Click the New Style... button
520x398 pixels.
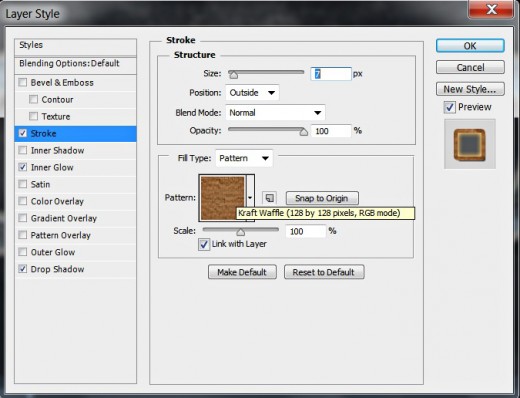(x=470, y=89)
